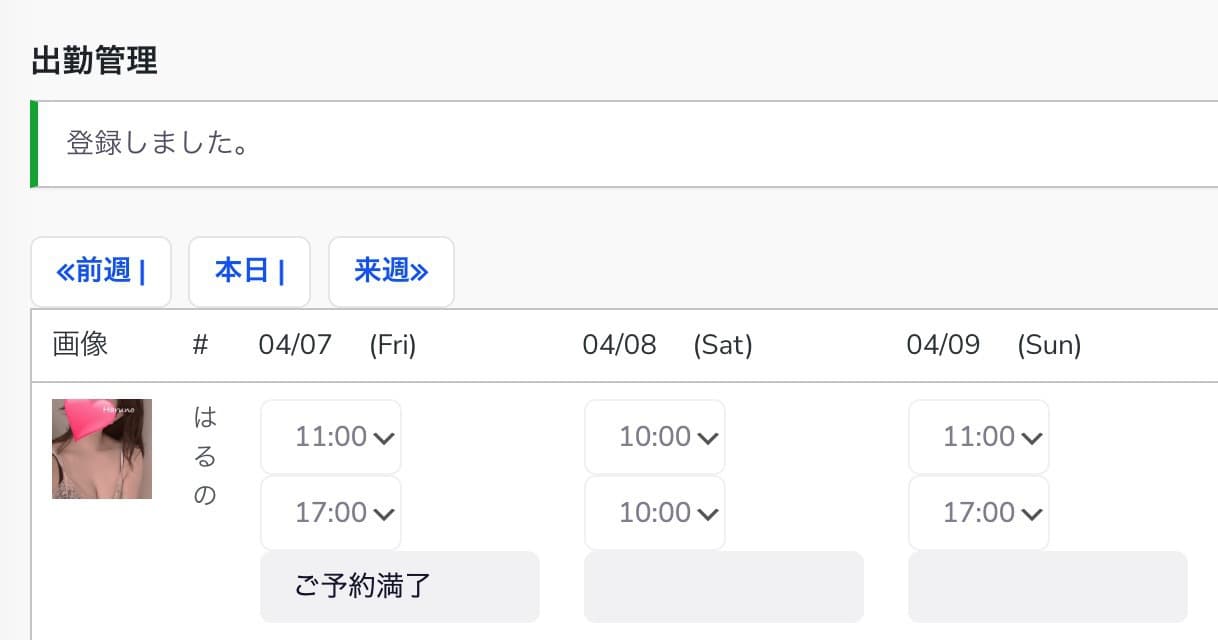1218x640 pixels.
Task: Click the ご予約満了 note field for Friday
Action: click(x=400, y=586)
